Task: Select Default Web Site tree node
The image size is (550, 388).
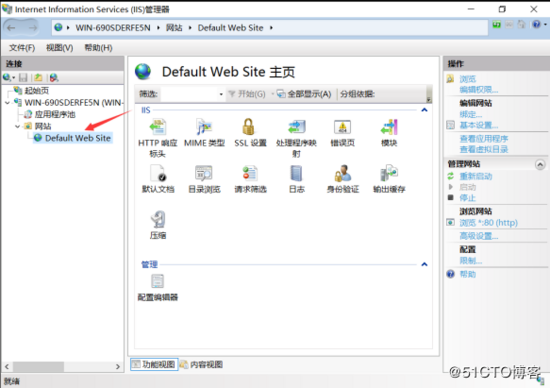Action: (78, 138)
